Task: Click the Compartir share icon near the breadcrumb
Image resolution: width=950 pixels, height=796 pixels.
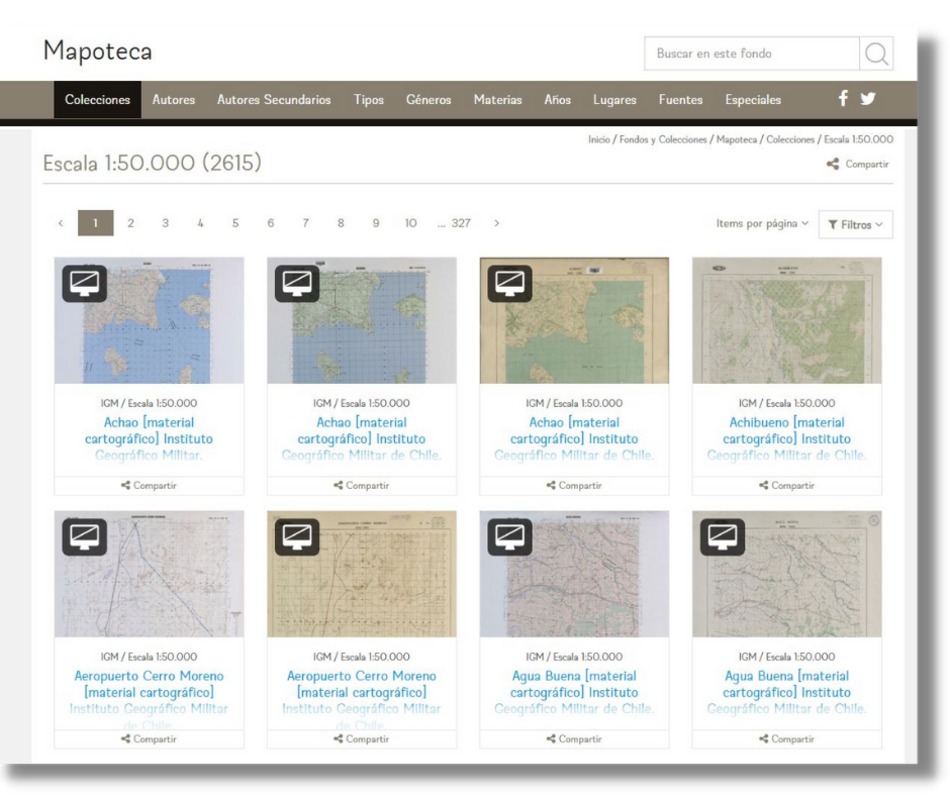Action: tap(833, 165)
